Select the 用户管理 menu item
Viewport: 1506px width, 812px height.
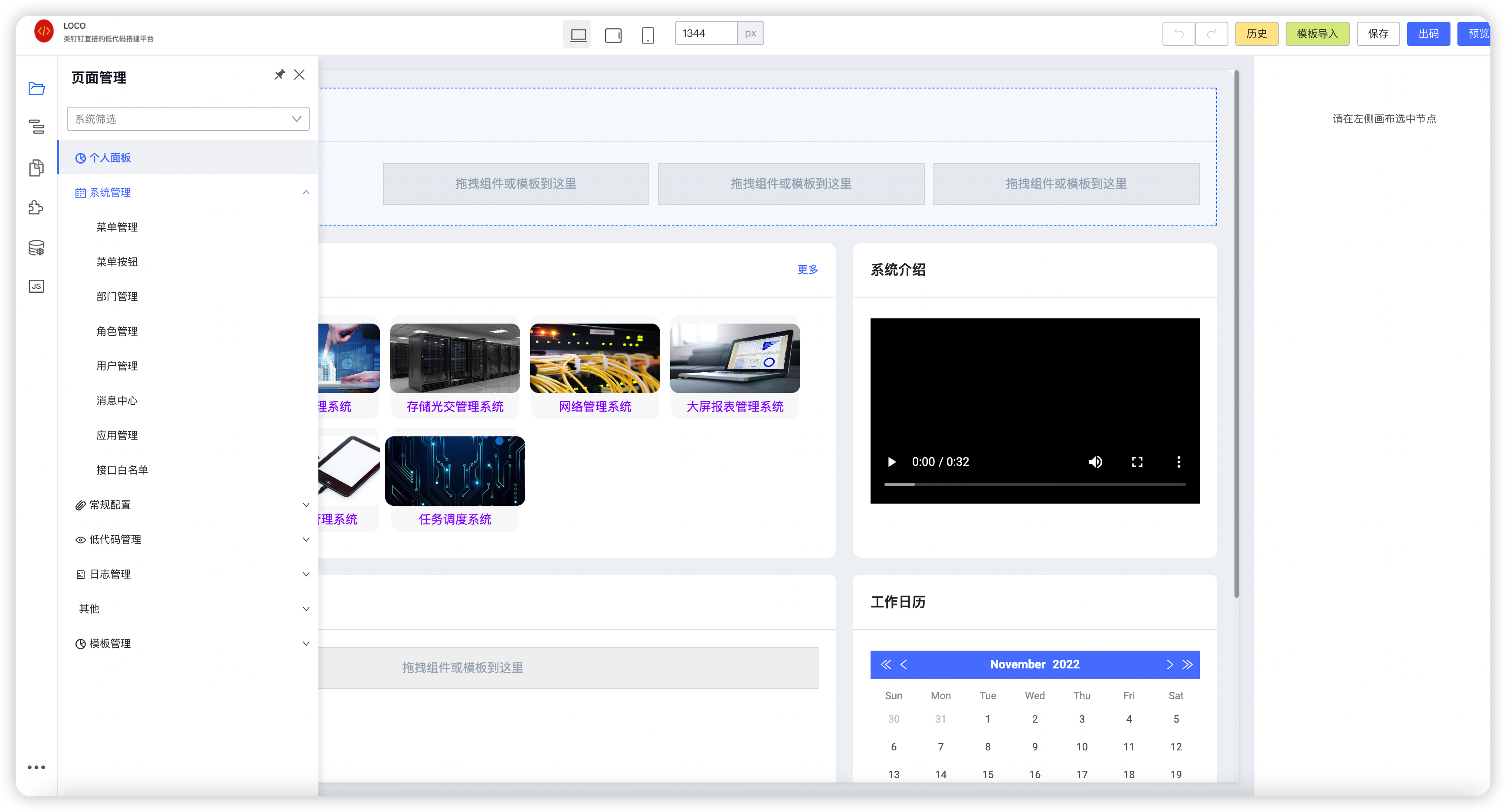coord(117,366)
